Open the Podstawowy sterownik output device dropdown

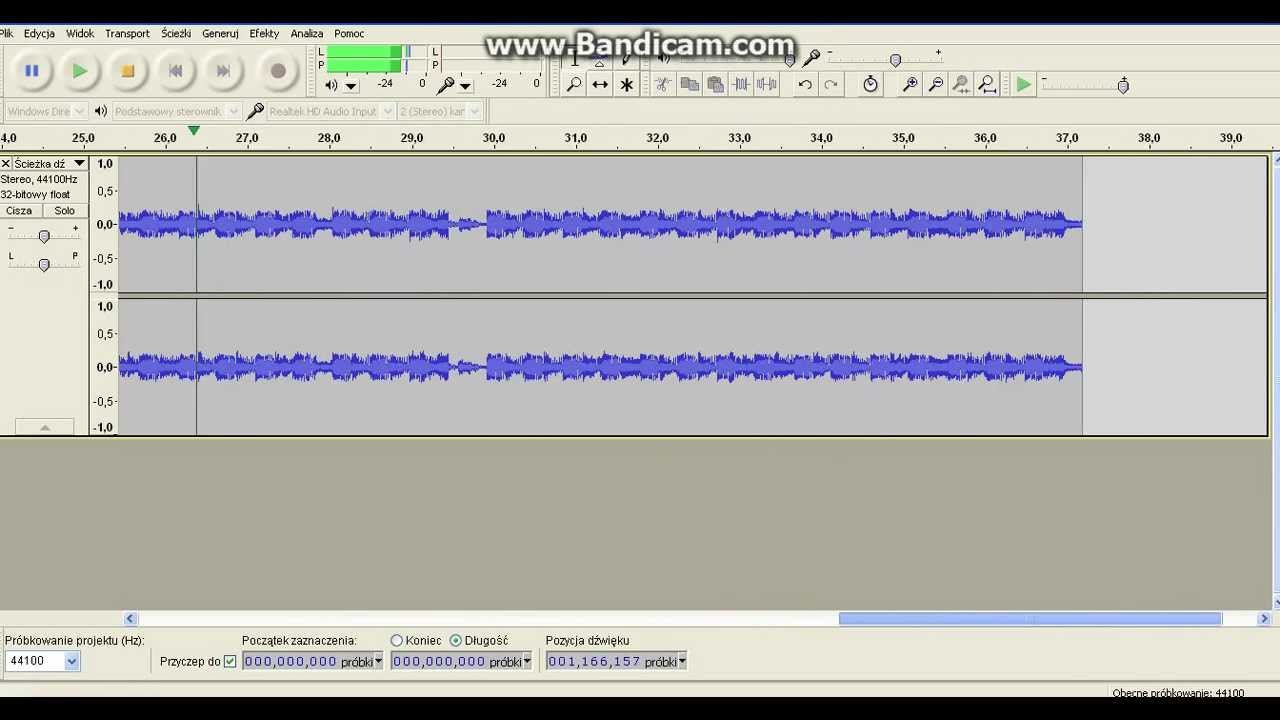coord(175,111)
